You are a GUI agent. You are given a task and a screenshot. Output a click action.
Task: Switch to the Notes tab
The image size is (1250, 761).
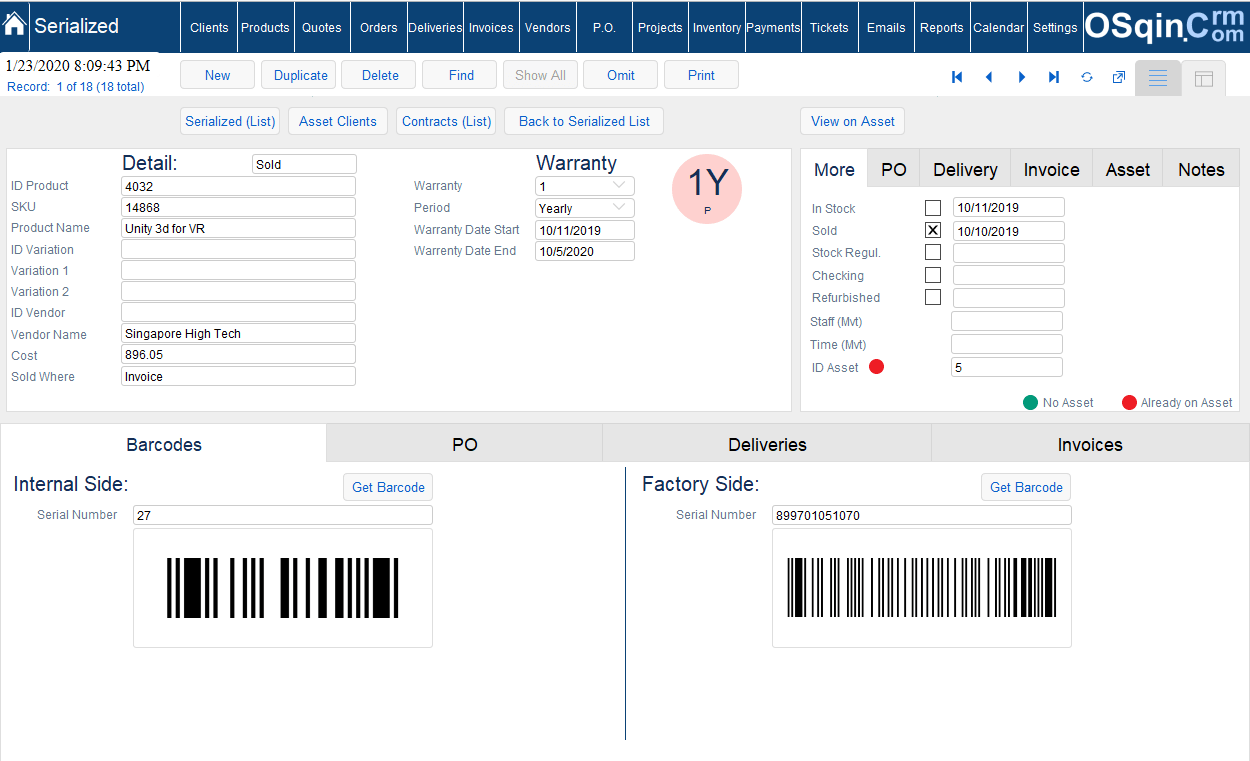tap(1201, 169)
